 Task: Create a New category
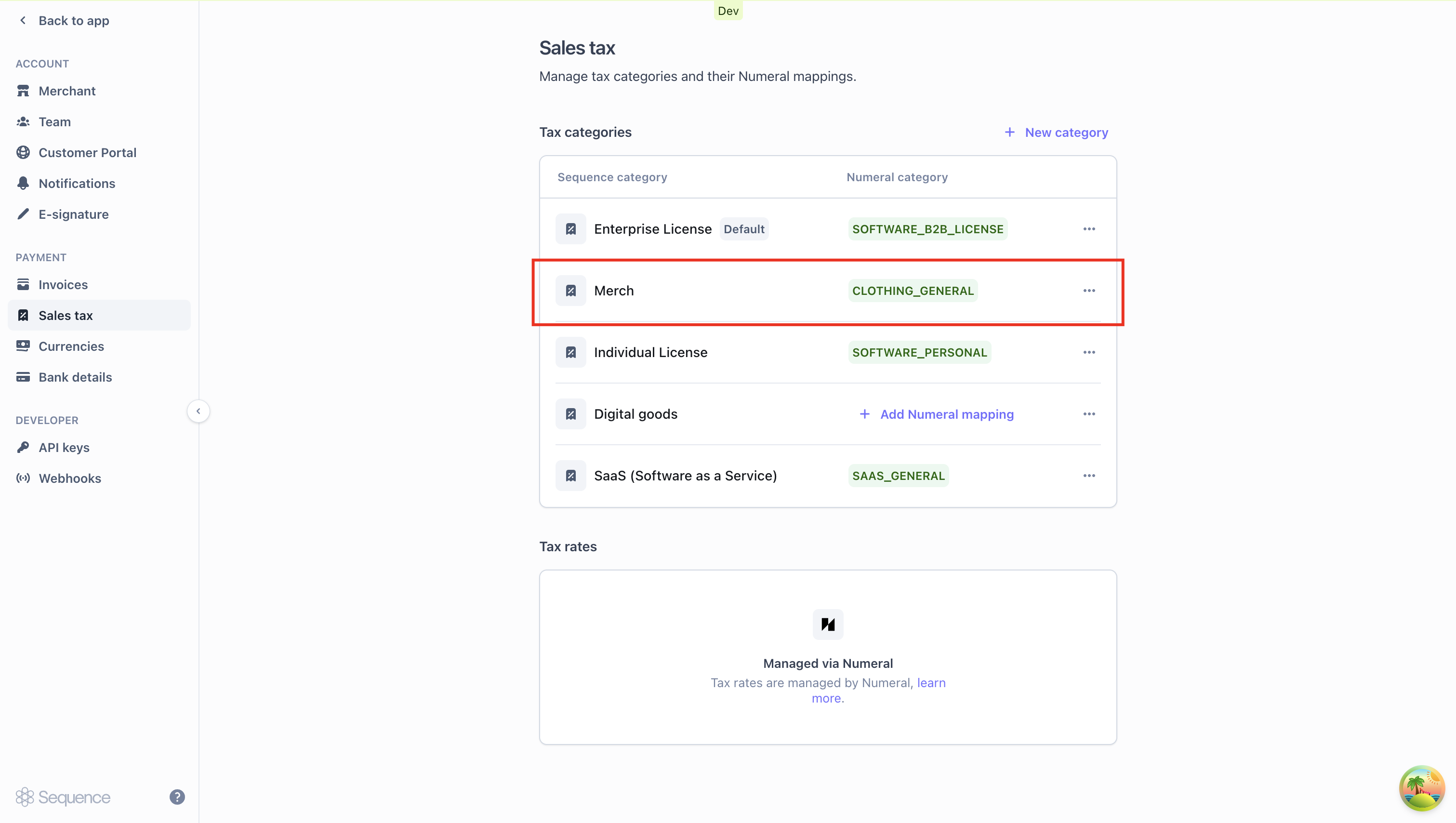click(x=1056, y=132)
